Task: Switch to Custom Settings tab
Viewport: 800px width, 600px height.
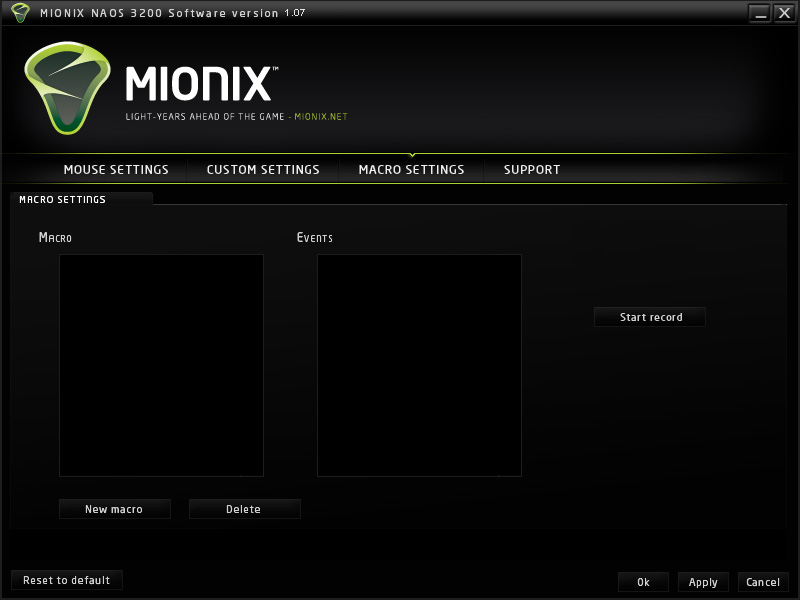Action: 263,169
